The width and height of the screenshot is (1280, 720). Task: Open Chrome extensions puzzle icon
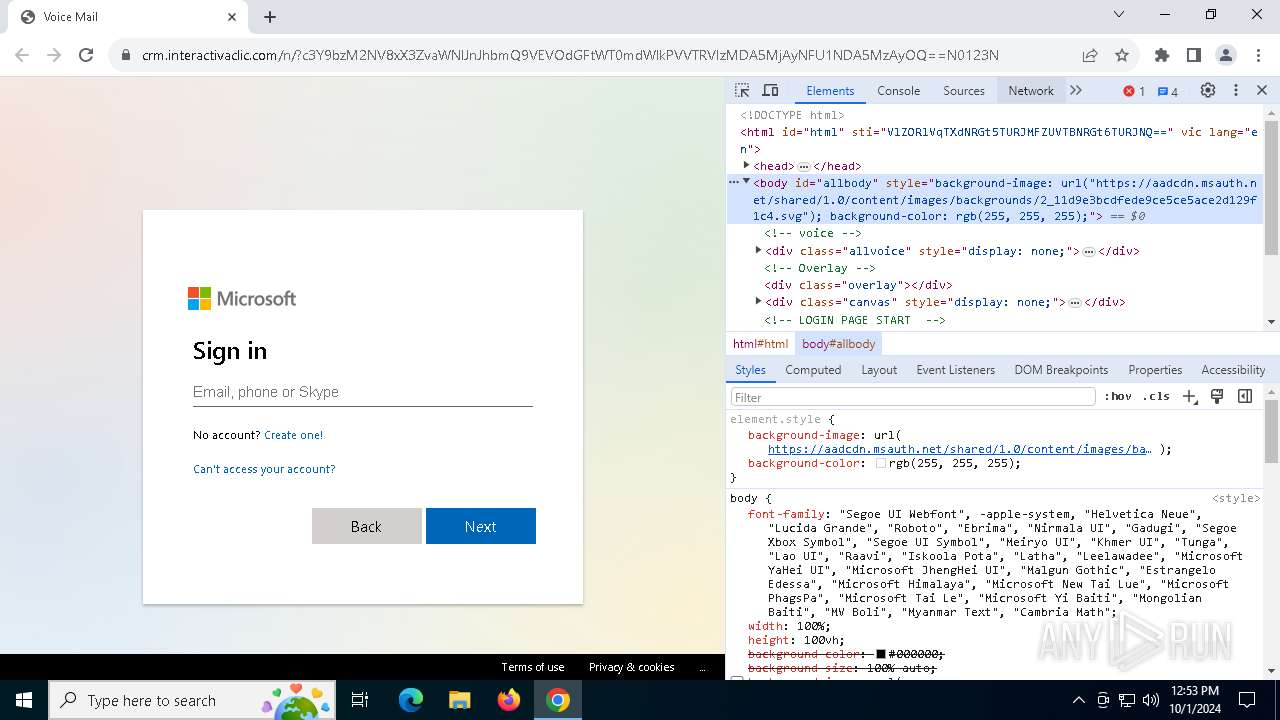click(x=1162, y=55)
